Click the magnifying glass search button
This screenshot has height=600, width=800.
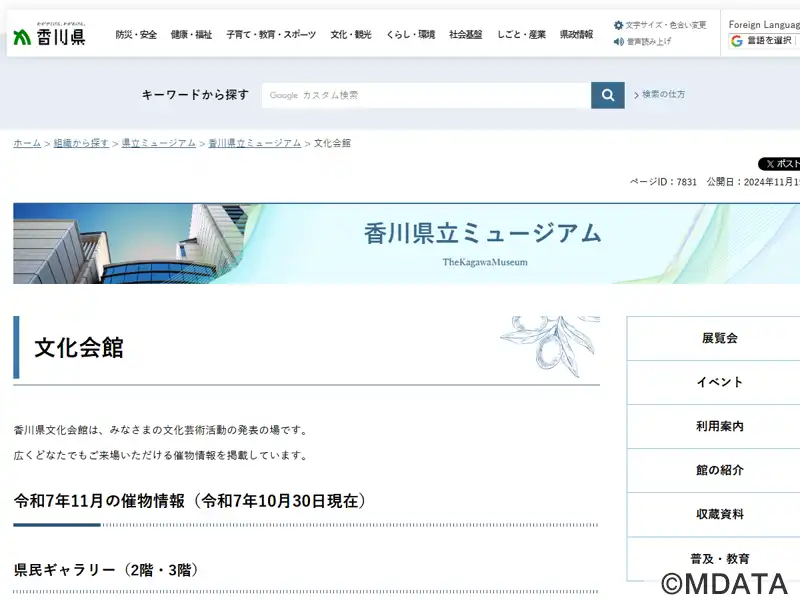pyautogui.click(x=607, y=95)
